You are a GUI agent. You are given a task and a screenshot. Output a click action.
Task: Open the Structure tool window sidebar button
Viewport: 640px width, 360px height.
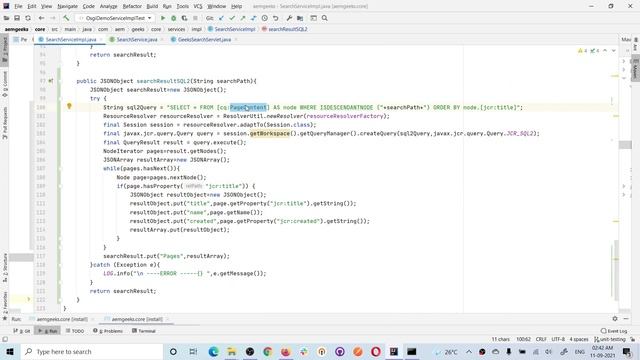[x=5, y=267]
